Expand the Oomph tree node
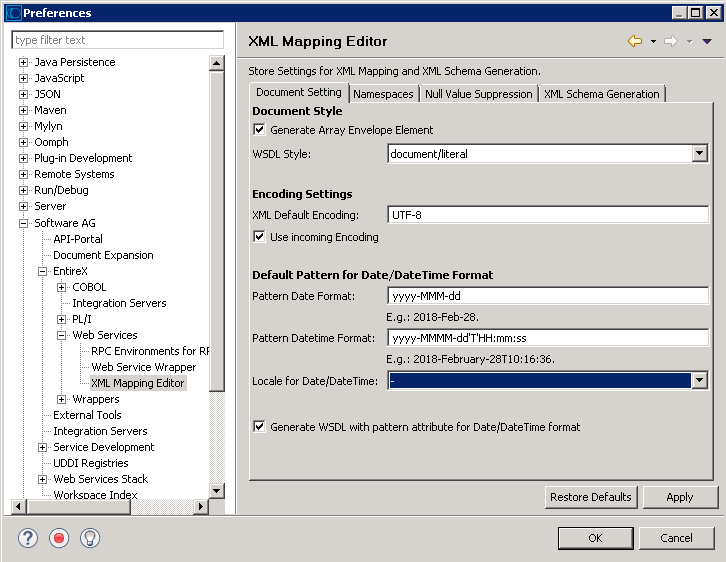The width and height of the screenshot is (726, 562). (23, 142)
